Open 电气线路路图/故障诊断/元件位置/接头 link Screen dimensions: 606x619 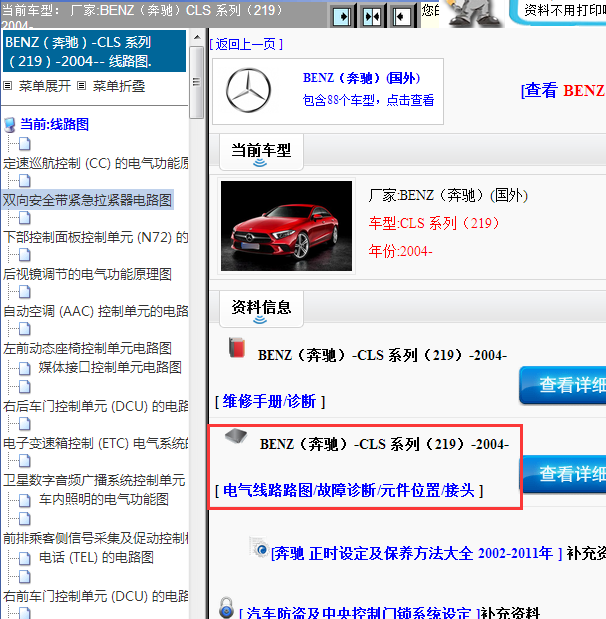coord(349,490)
